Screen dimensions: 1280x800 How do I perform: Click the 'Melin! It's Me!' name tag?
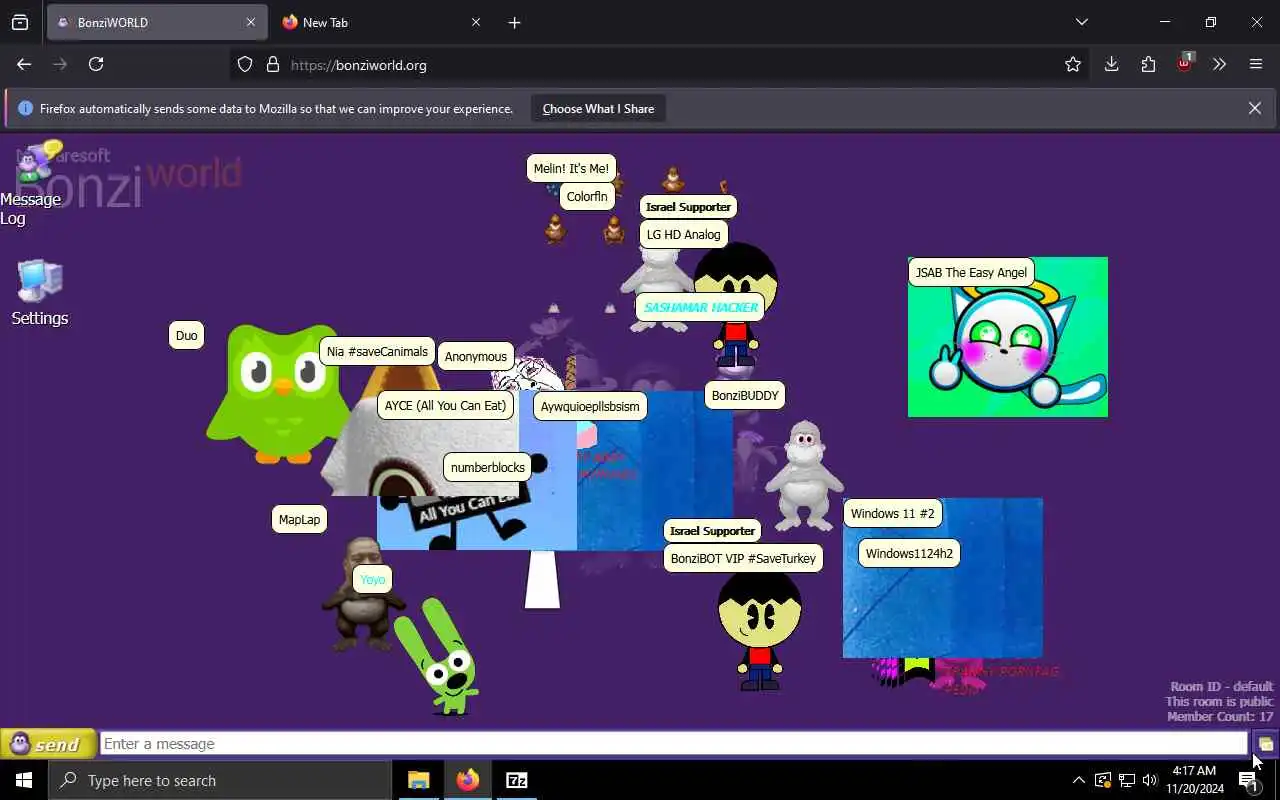571,169
